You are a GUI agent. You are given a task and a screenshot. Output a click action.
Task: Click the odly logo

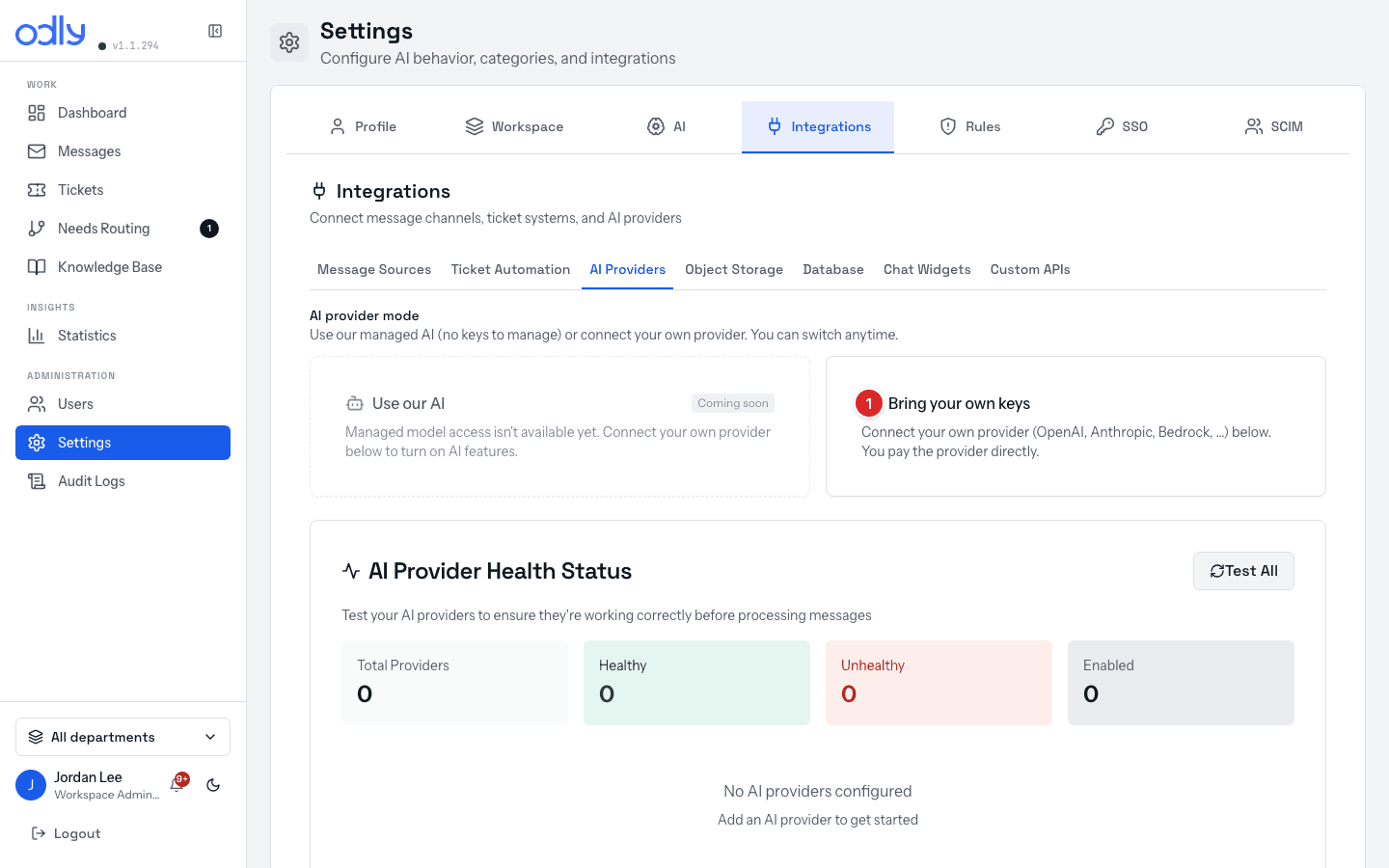pos(50,31)
